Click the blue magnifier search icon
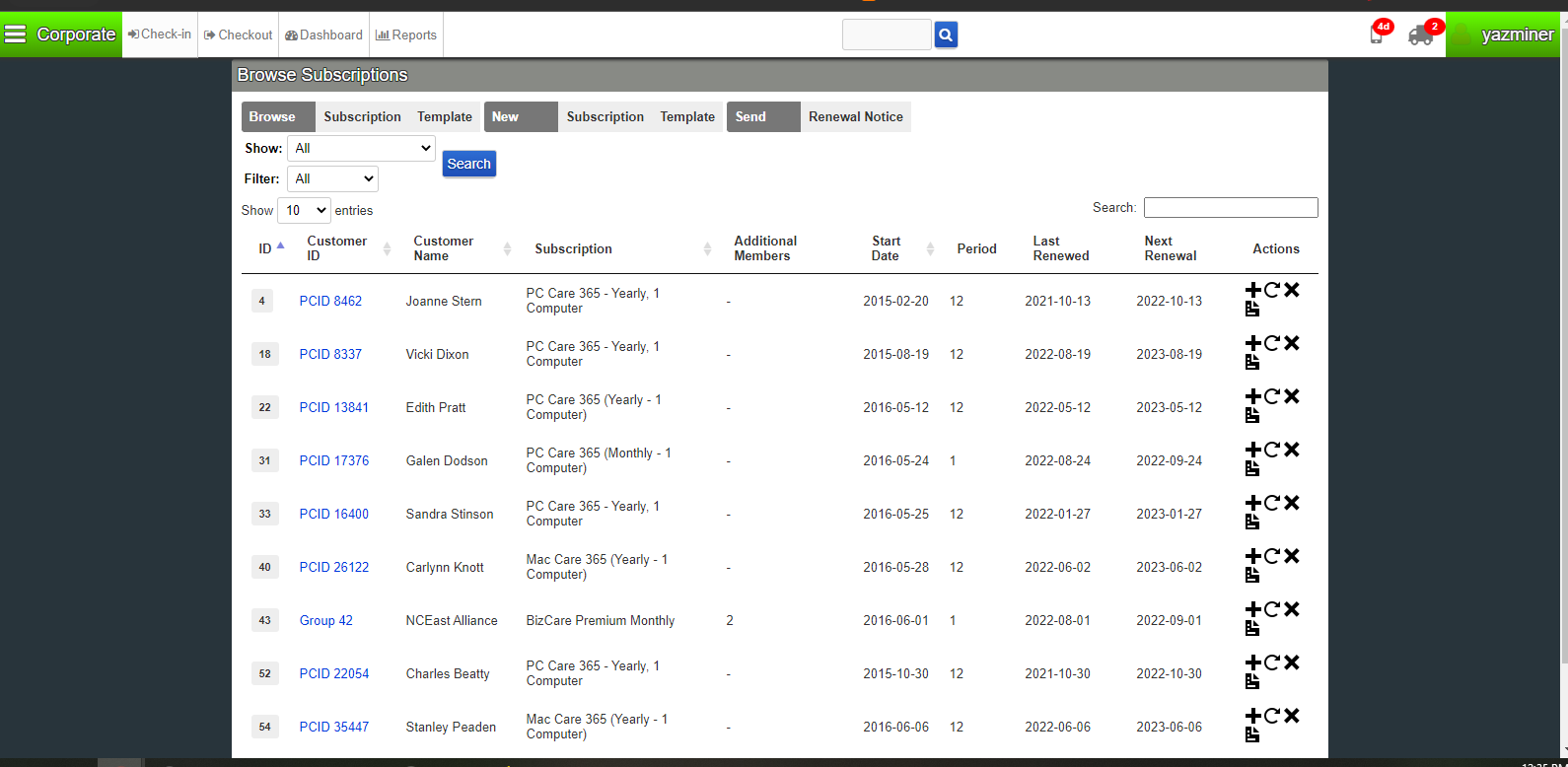 [x=946, y=35]
